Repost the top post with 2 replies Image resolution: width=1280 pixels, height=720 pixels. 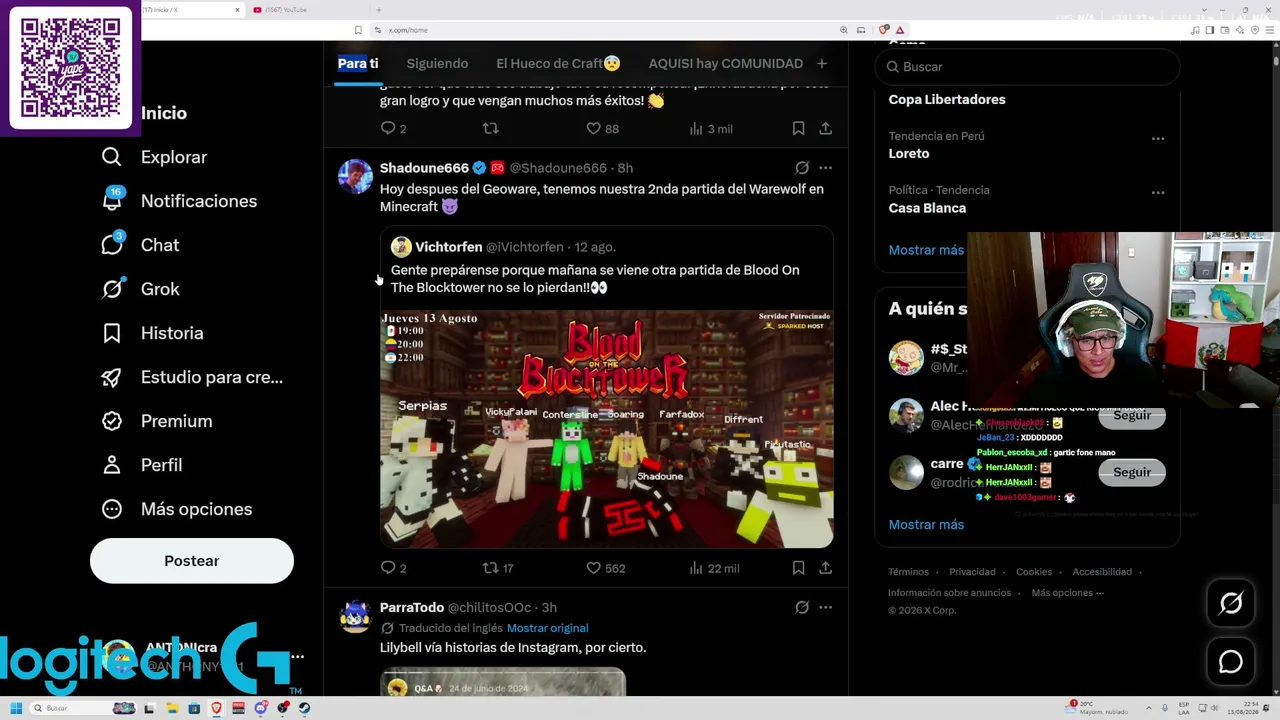(x=490, y=128)
